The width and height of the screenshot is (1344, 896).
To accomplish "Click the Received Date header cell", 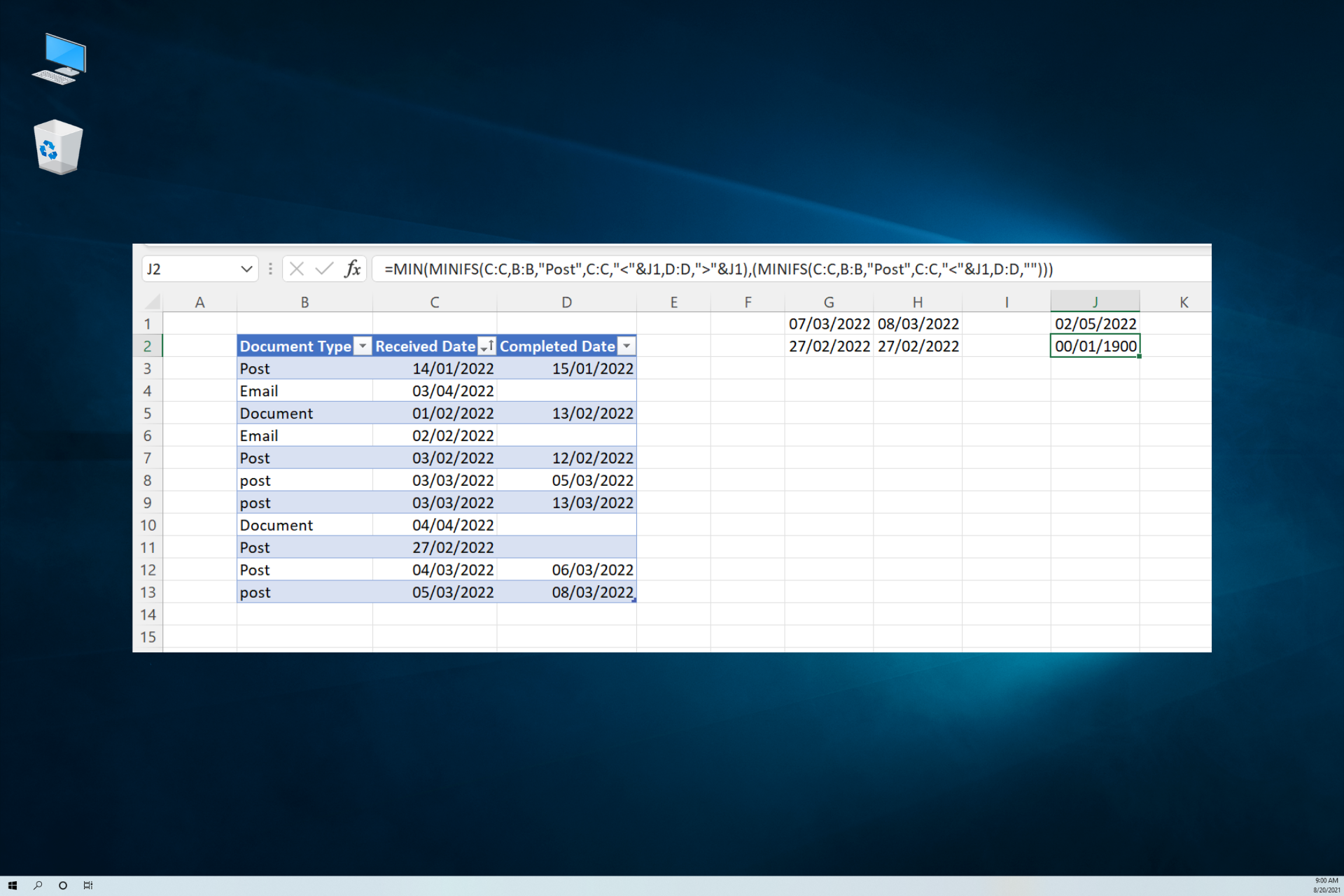I will 435,346.
